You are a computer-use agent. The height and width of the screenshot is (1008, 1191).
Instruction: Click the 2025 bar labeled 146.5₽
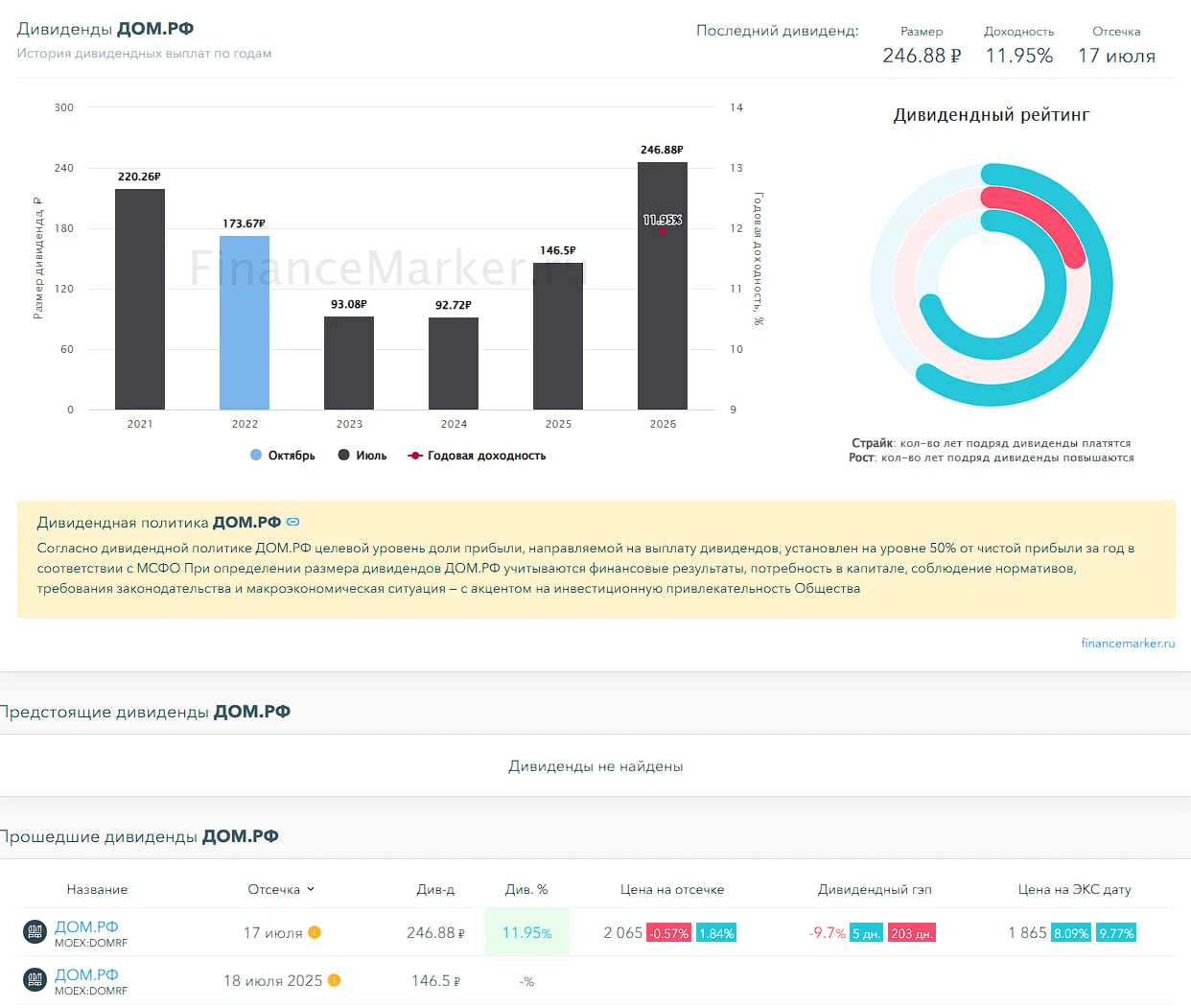click(558, 336)
